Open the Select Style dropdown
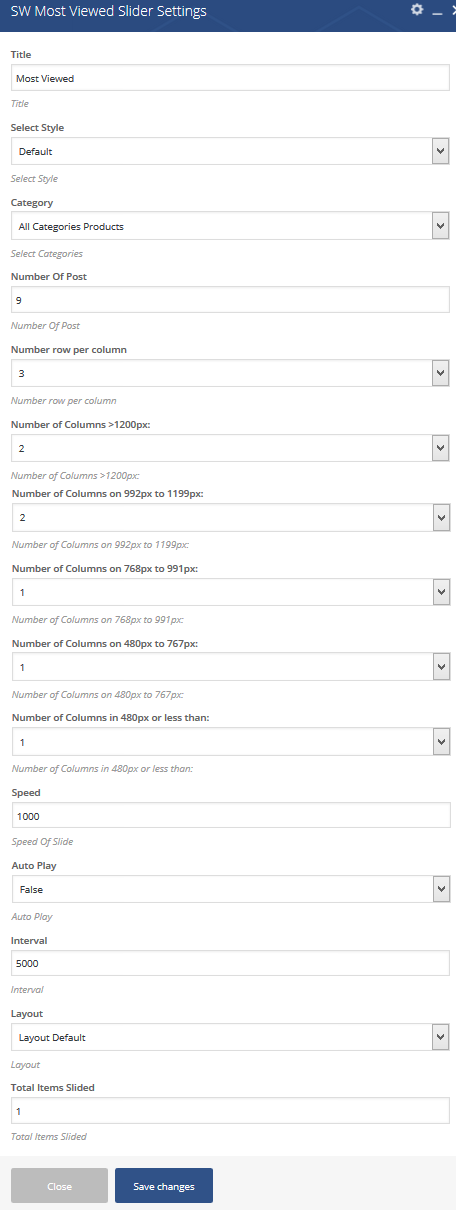This screenshot has height=1210, width=456. [230, 151]
